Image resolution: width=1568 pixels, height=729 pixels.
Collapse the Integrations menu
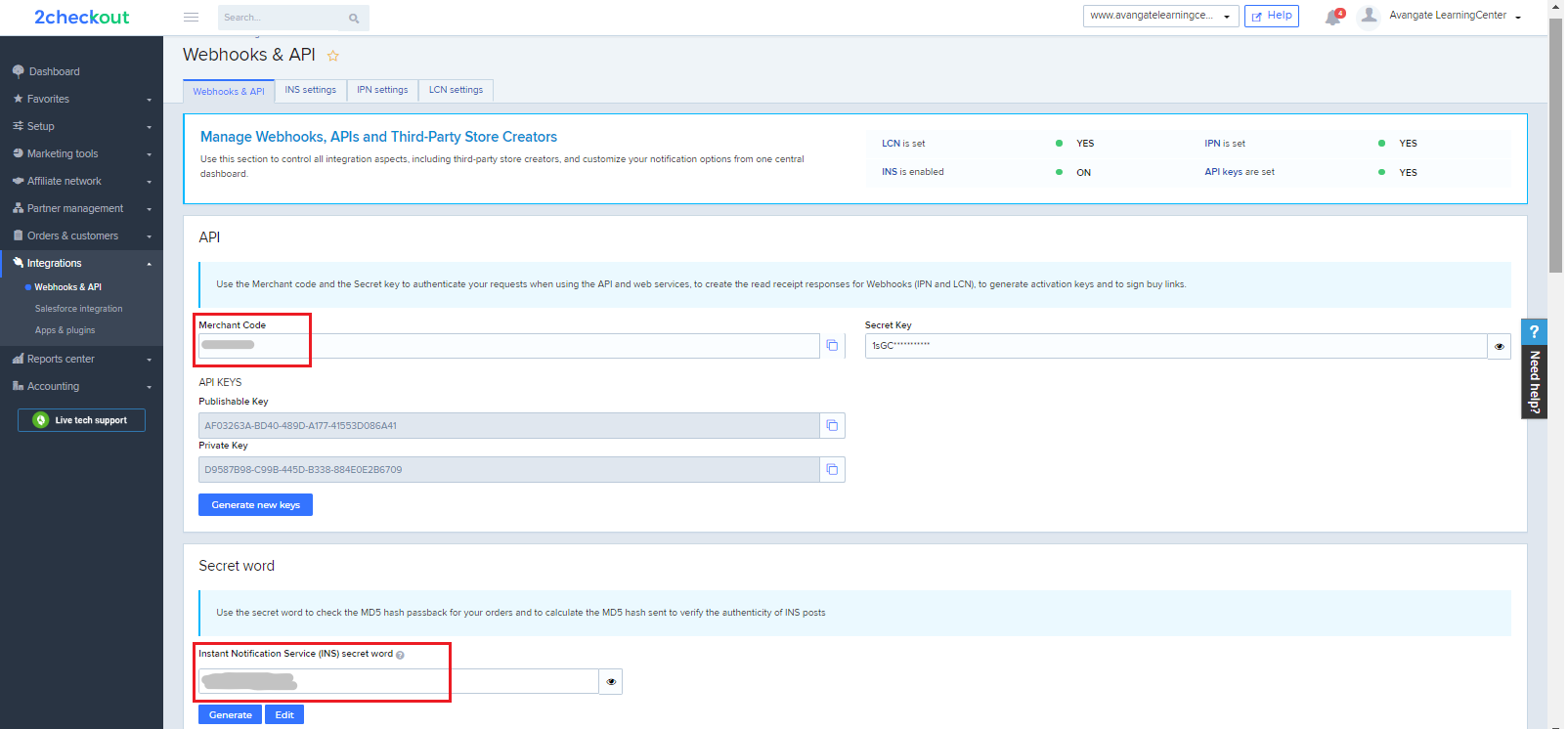(x=81, y=263)
